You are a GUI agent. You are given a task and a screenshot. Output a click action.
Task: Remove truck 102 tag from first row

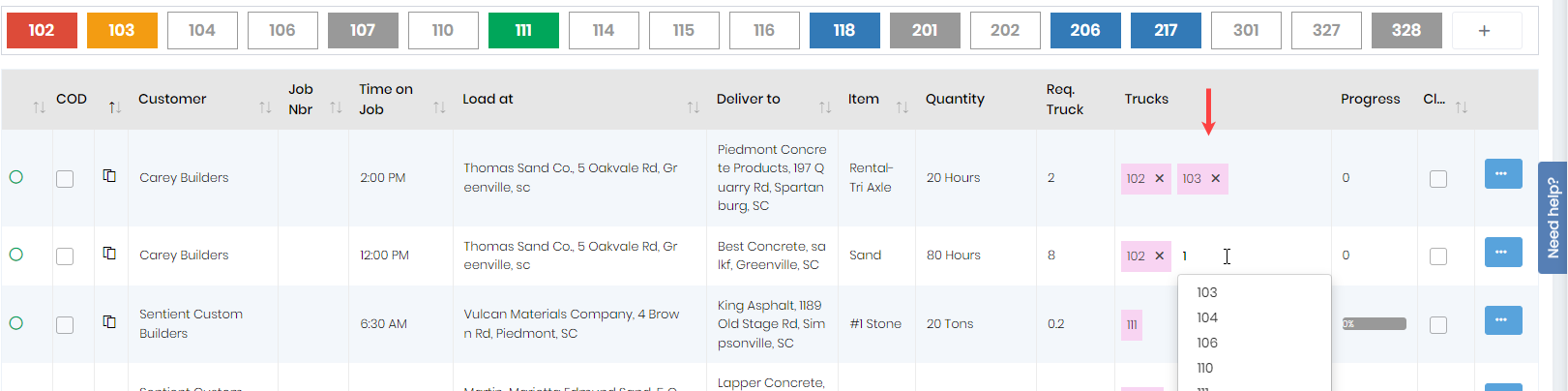coord(1159,179)
